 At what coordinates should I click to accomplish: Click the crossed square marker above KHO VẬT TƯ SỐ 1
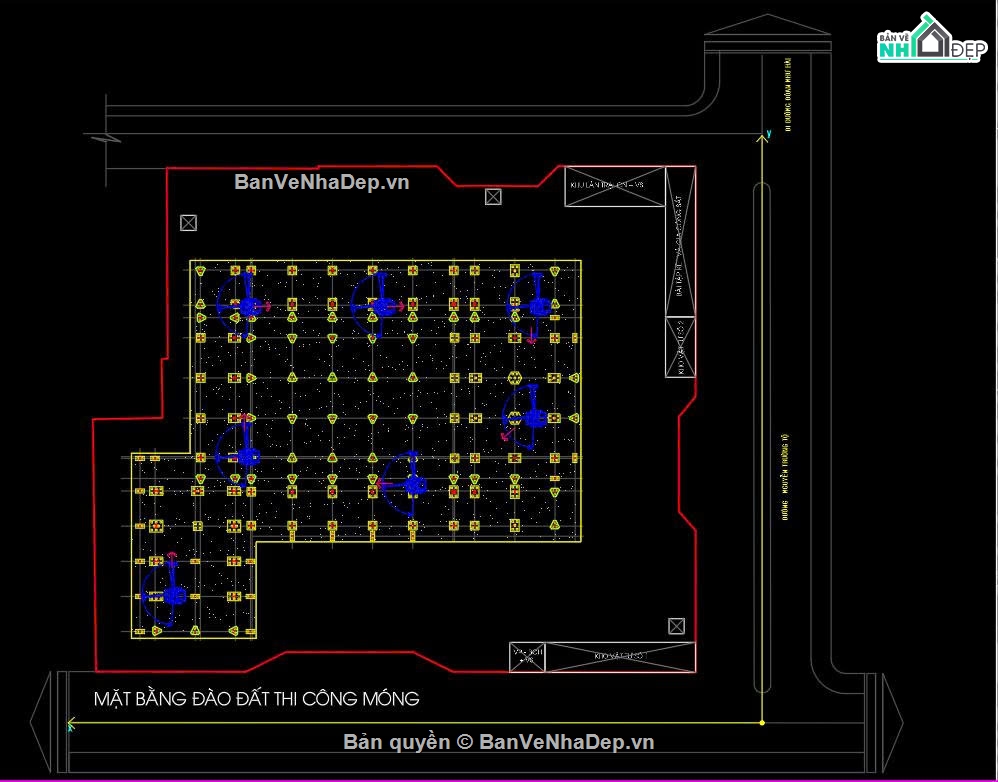point(676,626)
